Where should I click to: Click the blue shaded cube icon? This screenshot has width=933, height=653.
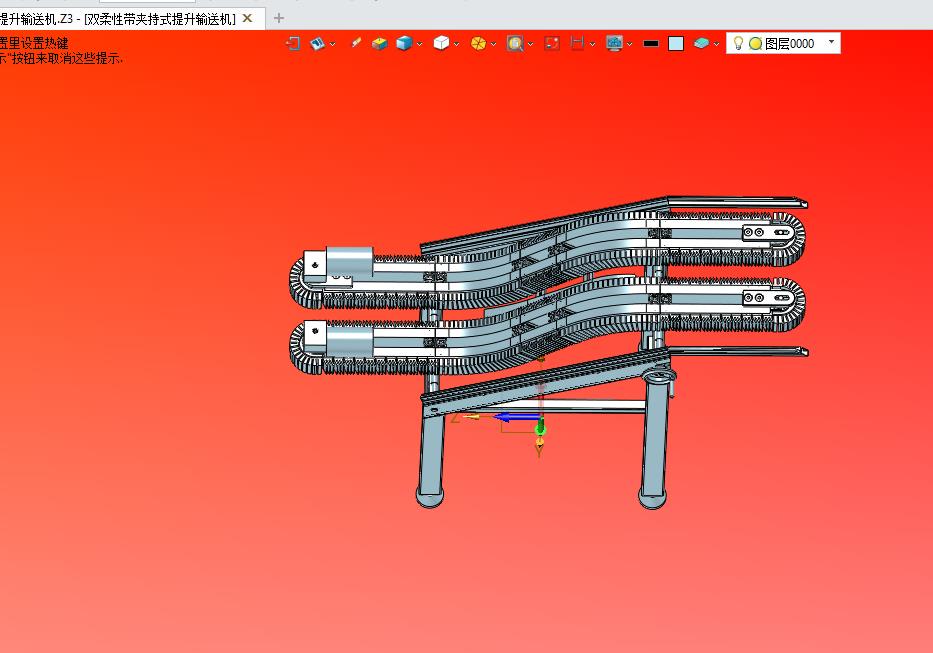404,43
